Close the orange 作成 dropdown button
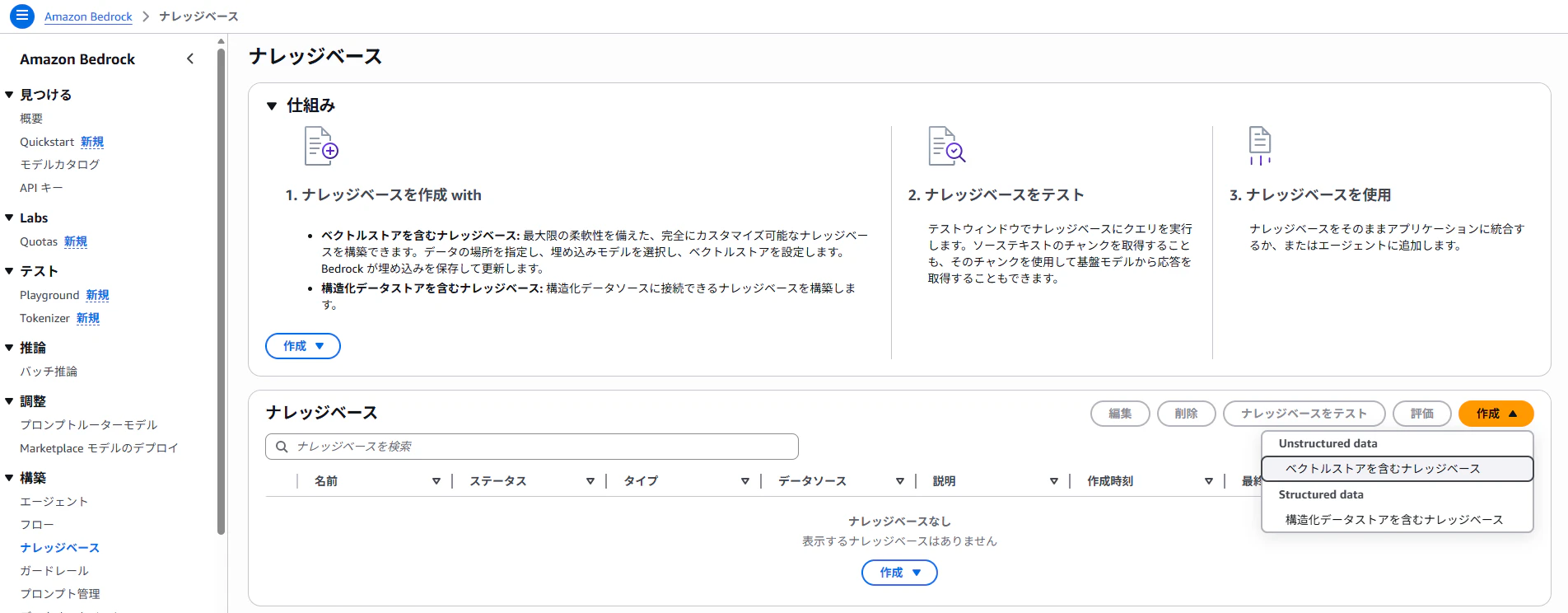The width and height of the screenshot is (1568, 613). 1496,414
